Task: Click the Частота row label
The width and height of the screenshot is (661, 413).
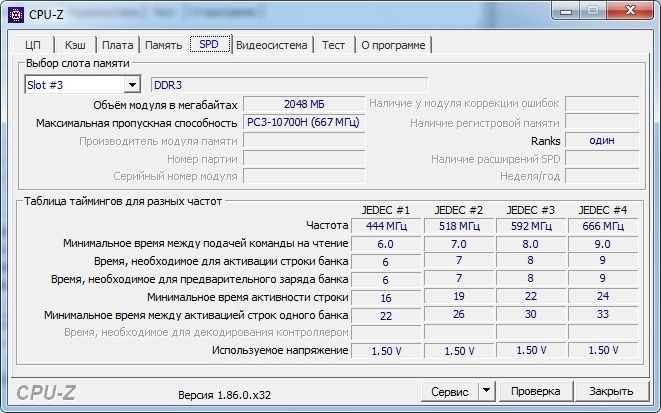Action: 327,225
